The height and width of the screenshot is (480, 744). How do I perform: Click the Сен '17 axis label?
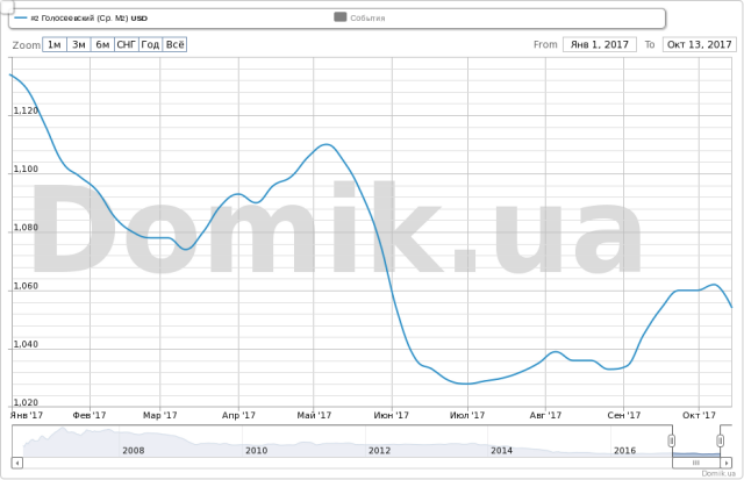[624, 415]
